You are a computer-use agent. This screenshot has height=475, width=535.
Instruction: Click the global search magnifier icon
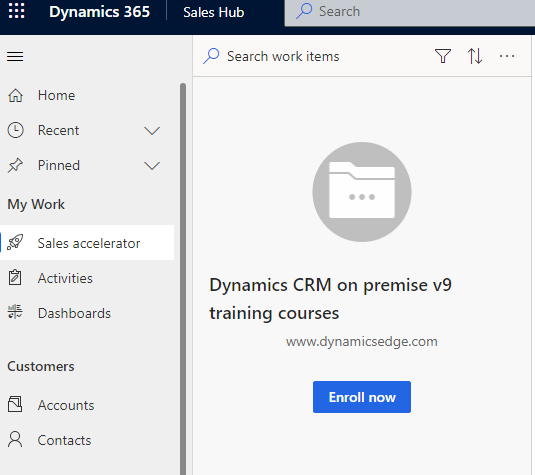[x=304, y=11]
